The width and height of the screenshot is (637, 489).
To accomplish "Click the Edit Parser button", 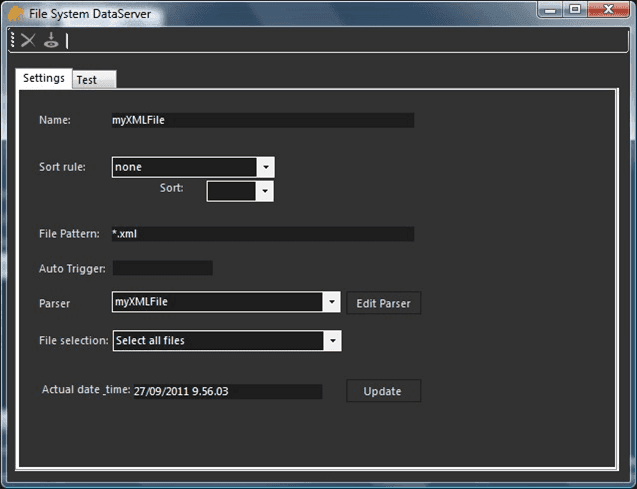I will pos(384,303).
